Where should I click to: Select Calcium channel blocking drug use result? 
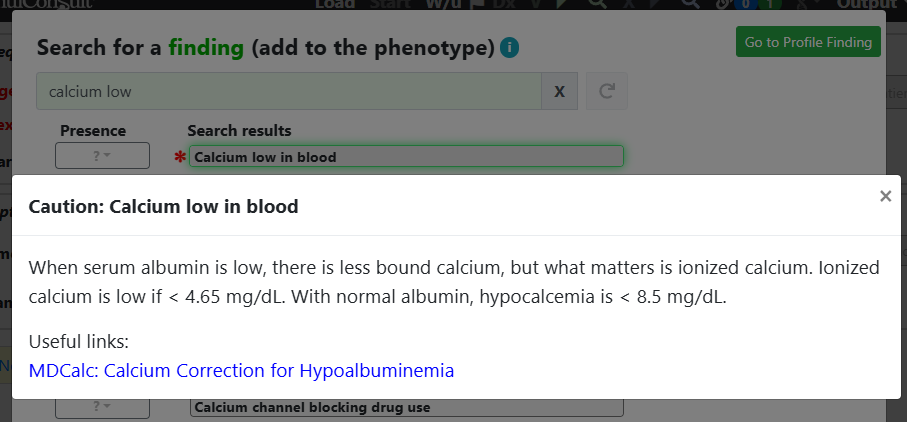pos(406,407)
